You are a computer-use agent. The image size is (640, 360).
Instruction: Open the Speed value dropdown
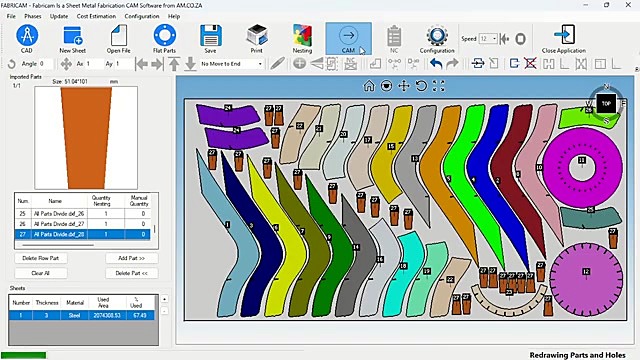tap(495, 39)
